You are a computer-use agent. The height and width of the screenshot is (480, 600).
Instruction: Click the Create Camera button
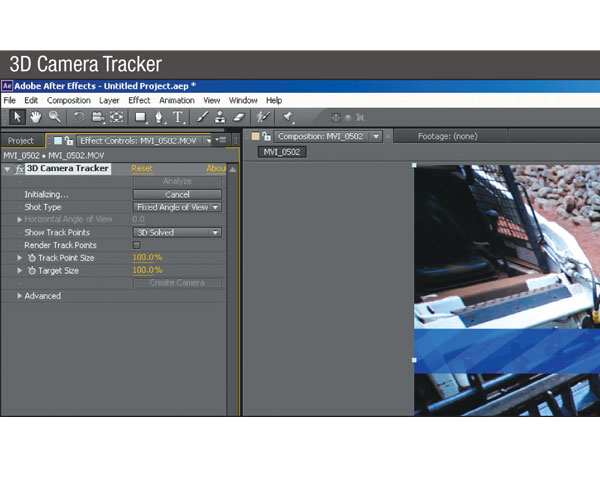[x=177, y=283]
